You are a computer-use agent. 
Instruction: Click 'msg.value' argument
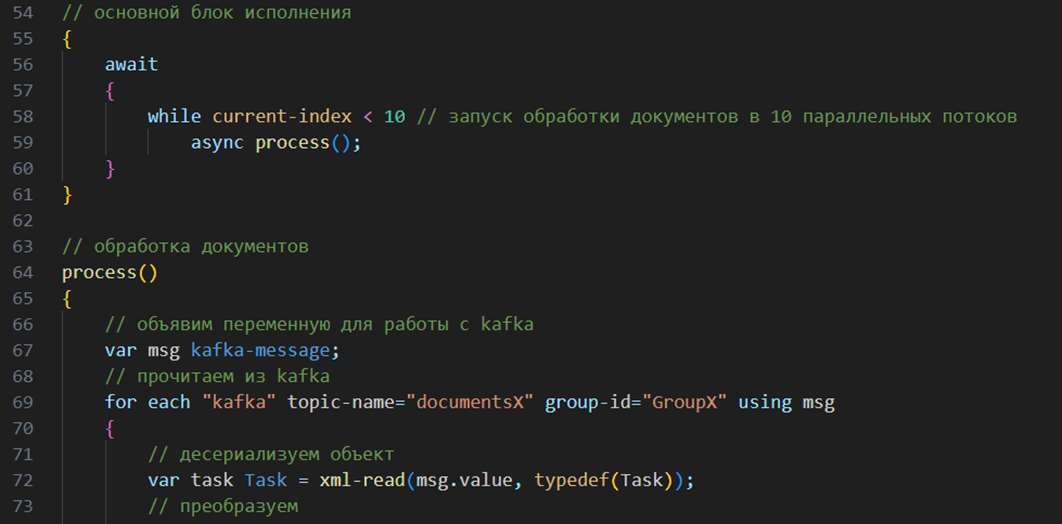[x=464, y=481]
